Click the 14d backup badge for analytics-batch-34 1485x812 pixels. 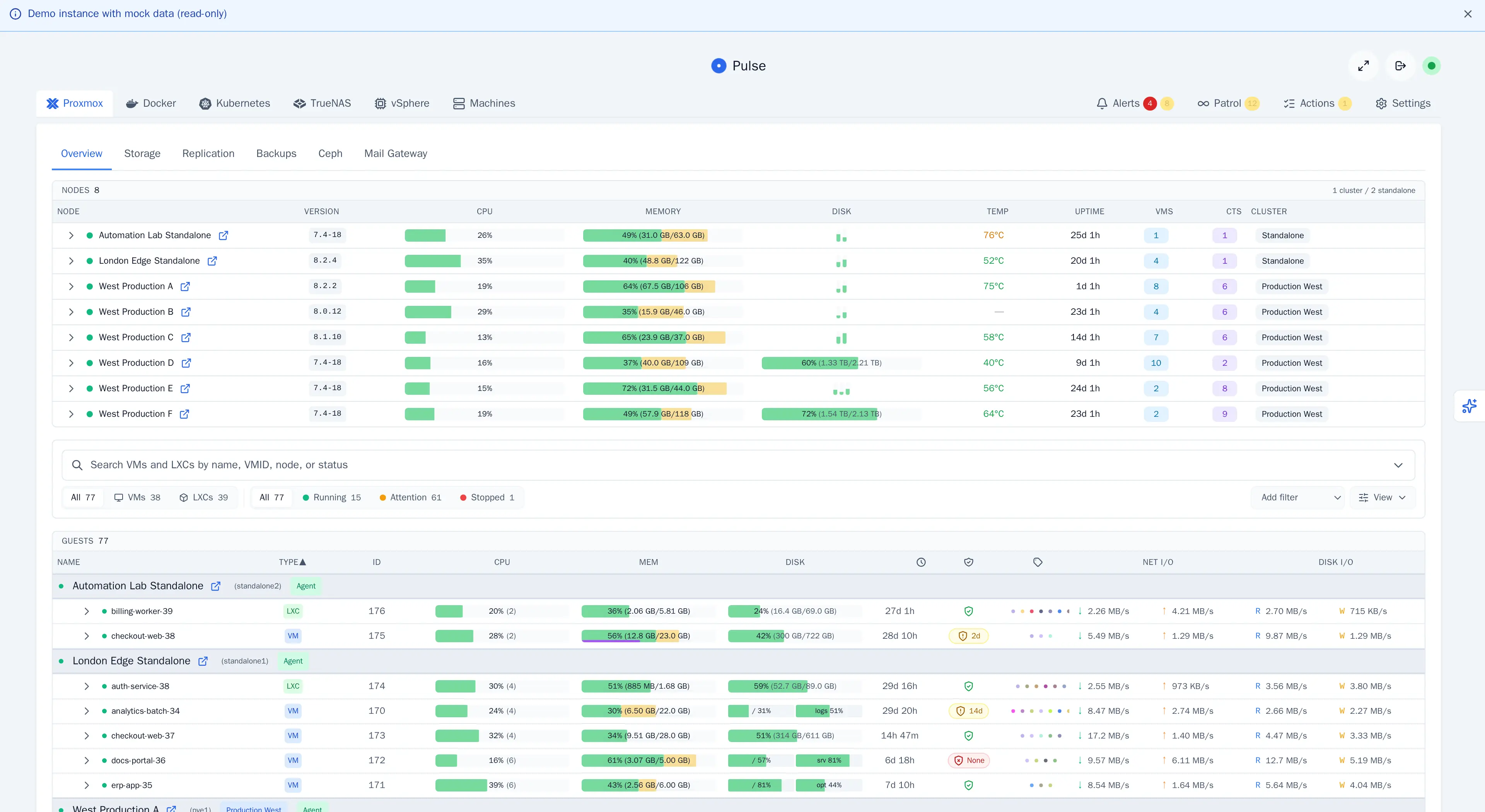click(x=968, y=711)
